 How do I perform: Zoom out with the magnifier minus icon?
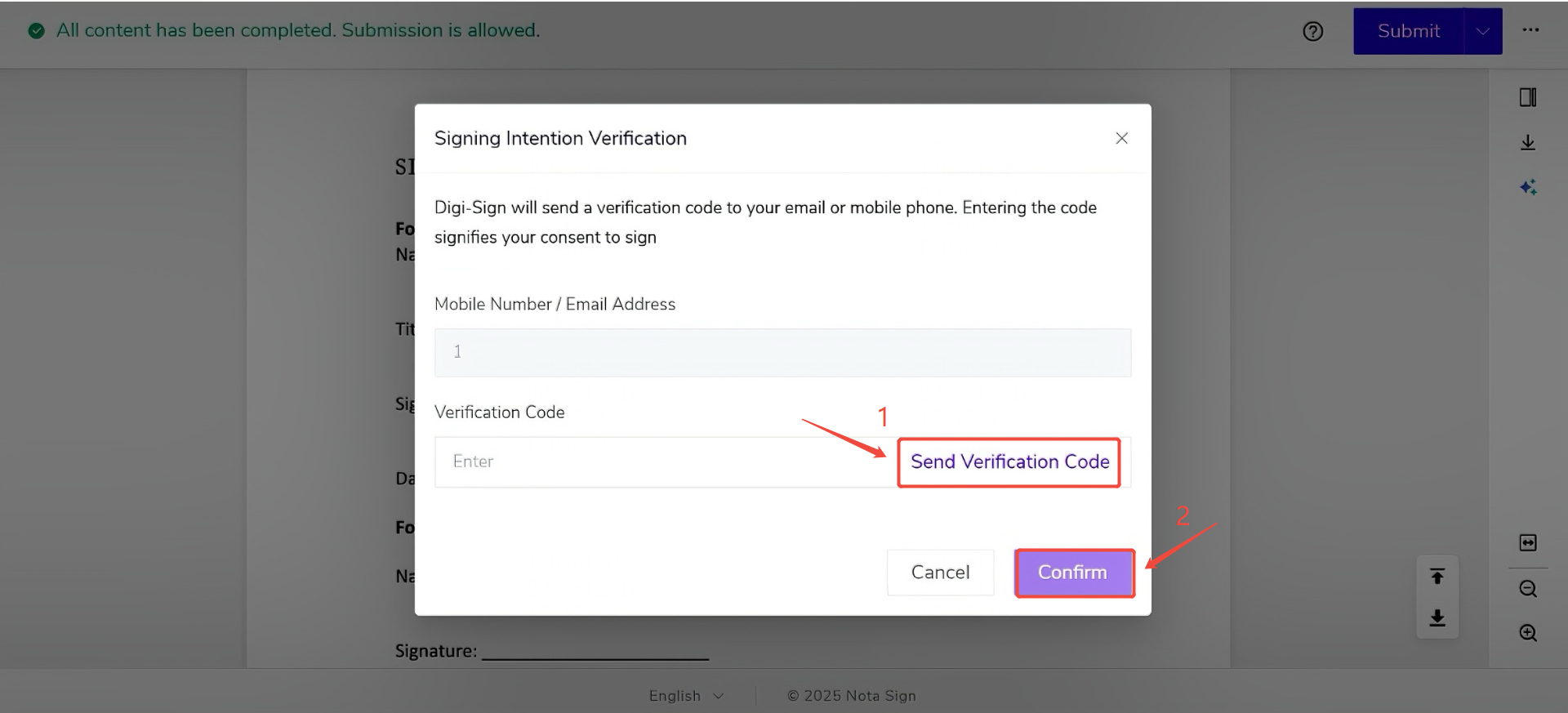point(1527,589)
